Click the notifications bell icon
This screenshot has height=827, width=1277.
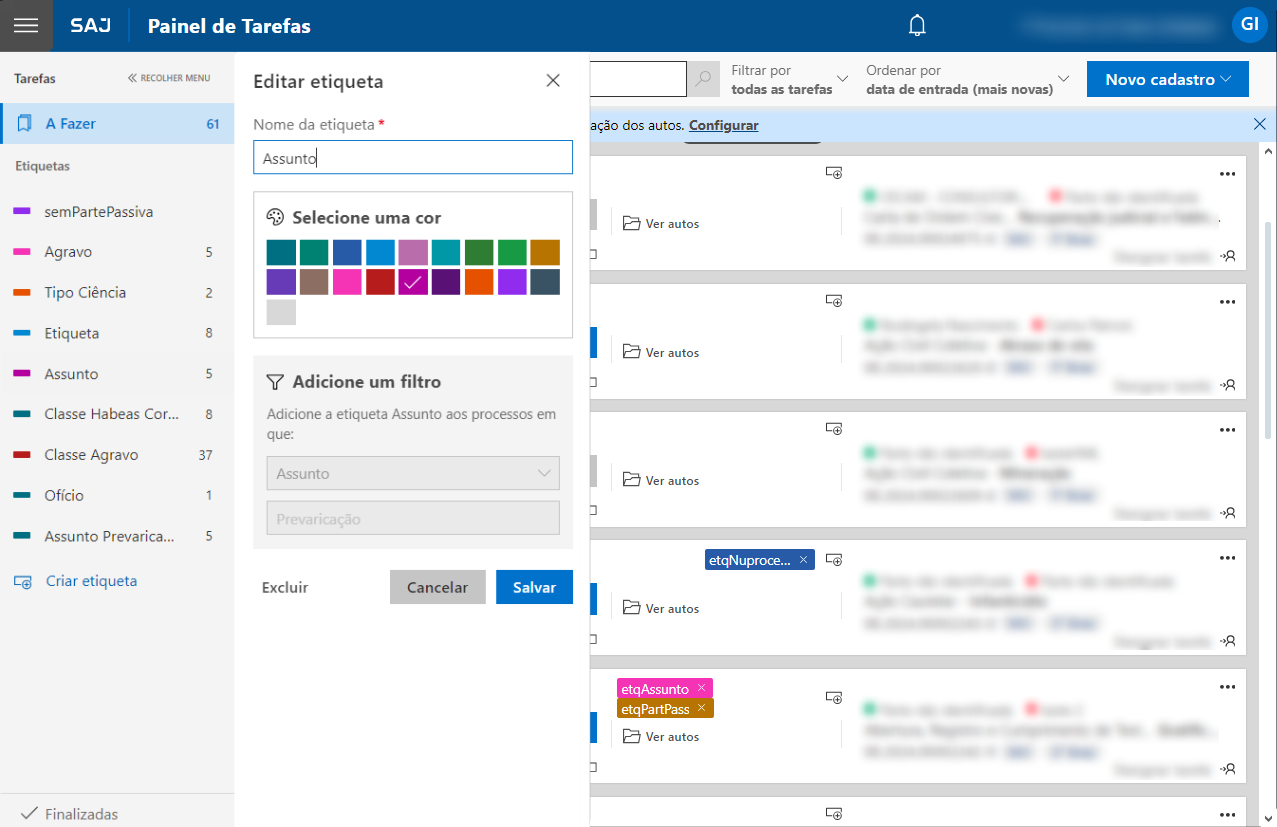[x=917, y=26]
